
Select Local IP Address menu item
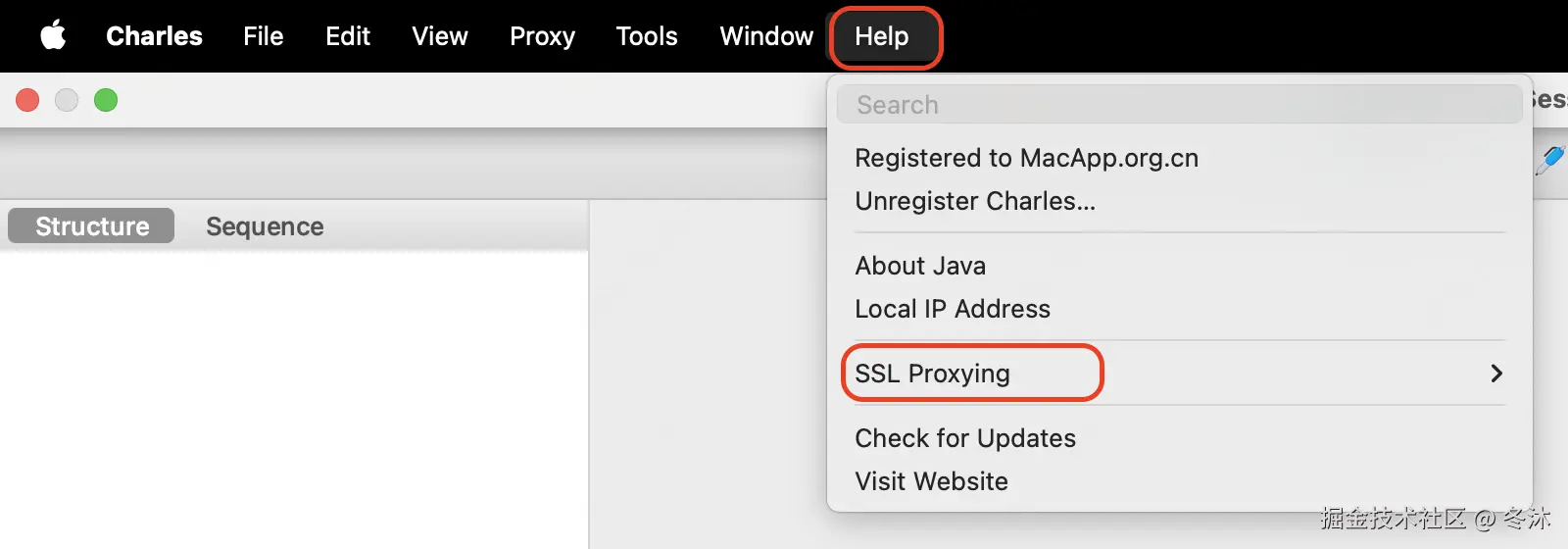click(953, 309)
